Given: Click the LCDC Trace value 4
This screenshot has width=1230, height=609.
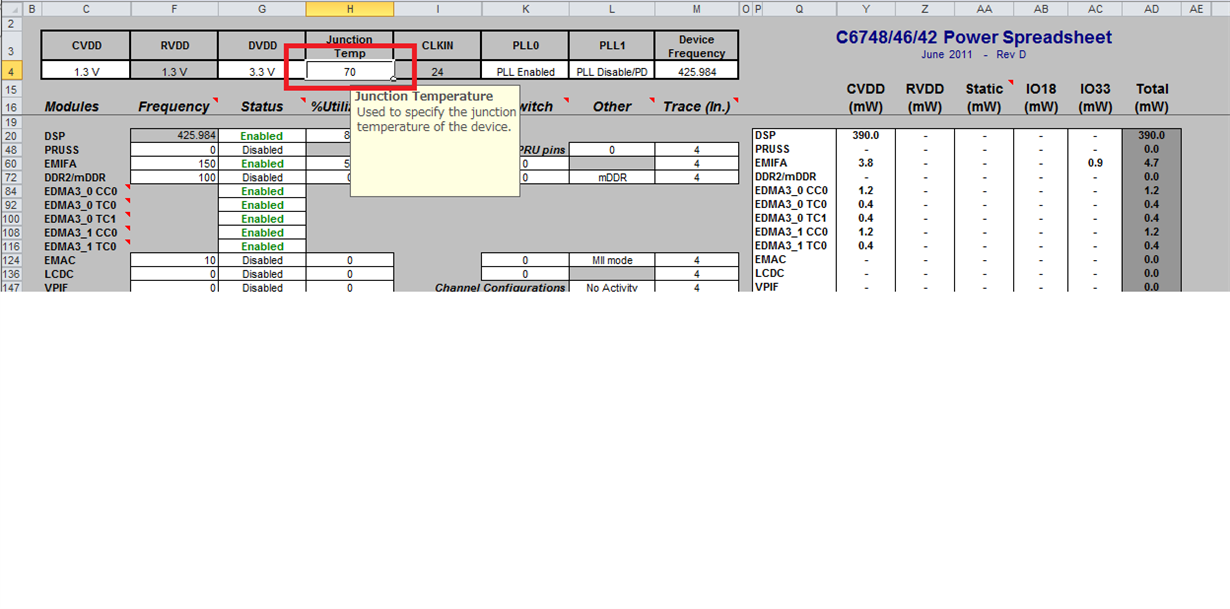Looking at the screenshot, I should pos(697,274).
